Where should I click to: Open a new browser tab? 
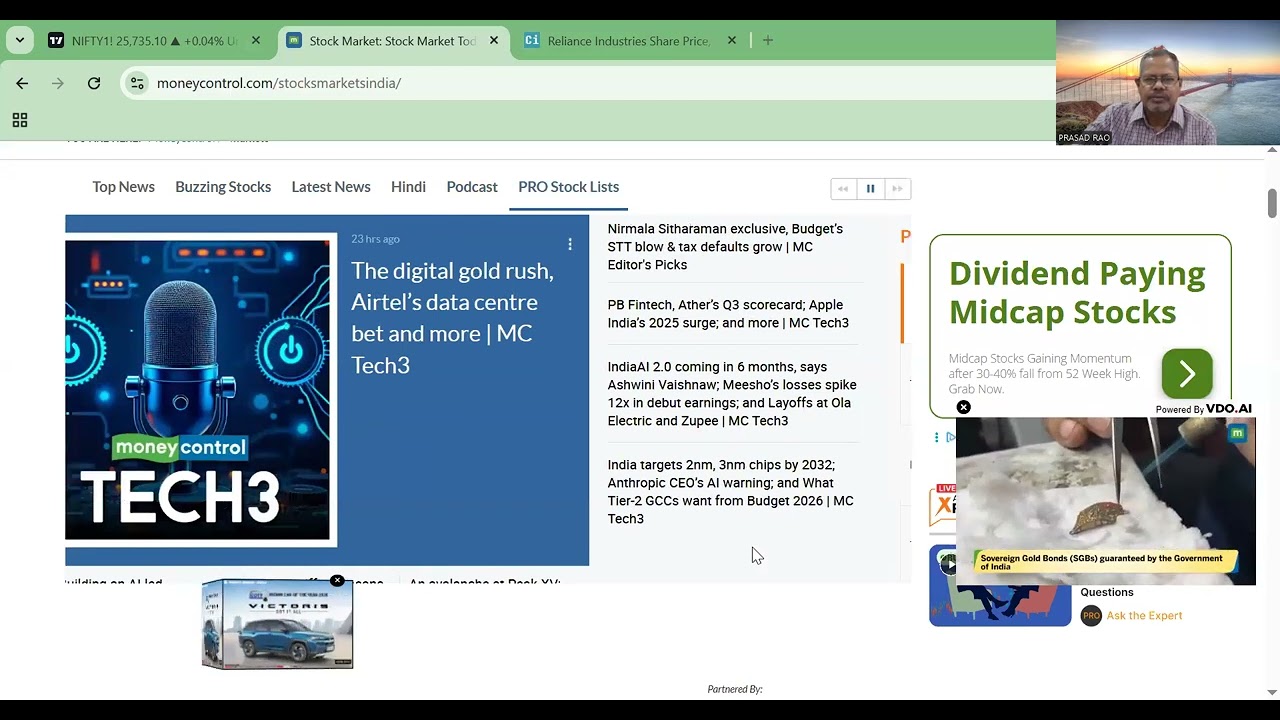tap(768, 41)
